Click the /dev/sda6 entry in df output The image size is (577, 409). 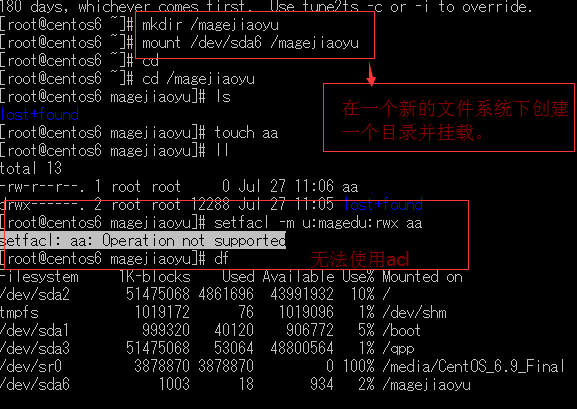pos(35,385)
